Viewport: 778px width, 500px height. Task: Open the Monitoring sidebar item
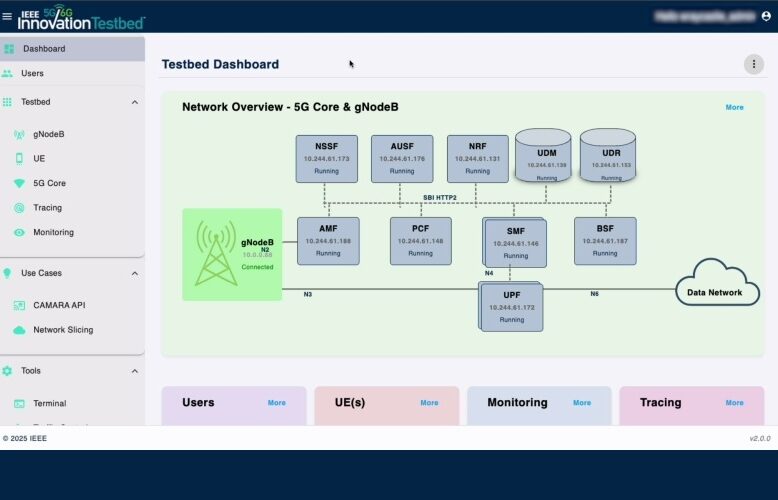pos(72,232)
